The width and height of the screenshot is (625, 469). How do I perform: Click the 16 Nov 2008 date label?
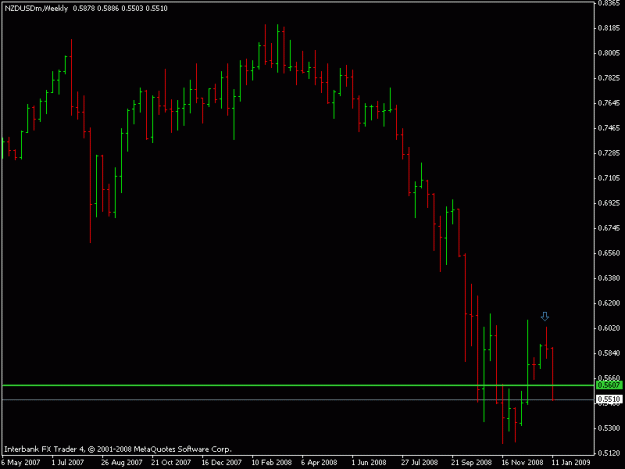[522, 462]
